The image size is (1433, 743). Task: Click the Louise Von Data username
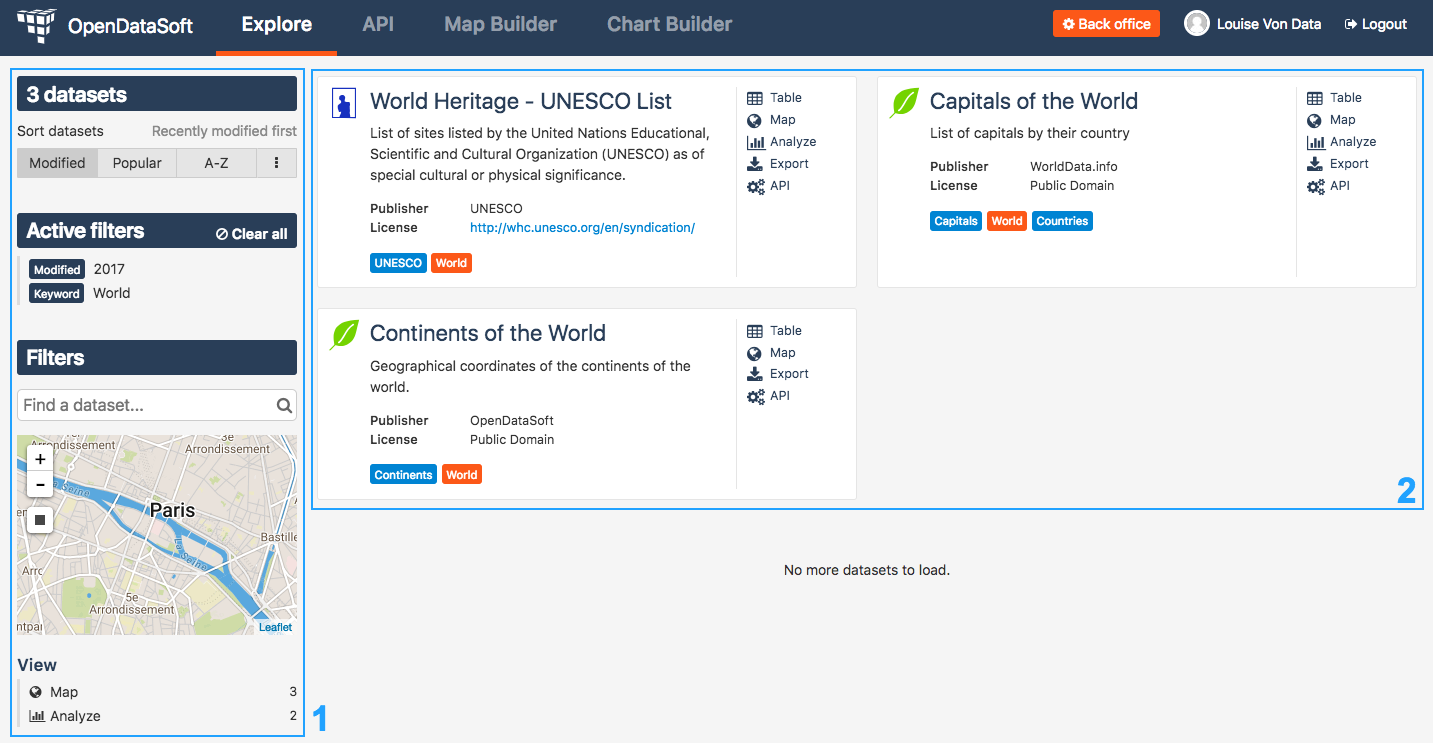[1269, 24]
